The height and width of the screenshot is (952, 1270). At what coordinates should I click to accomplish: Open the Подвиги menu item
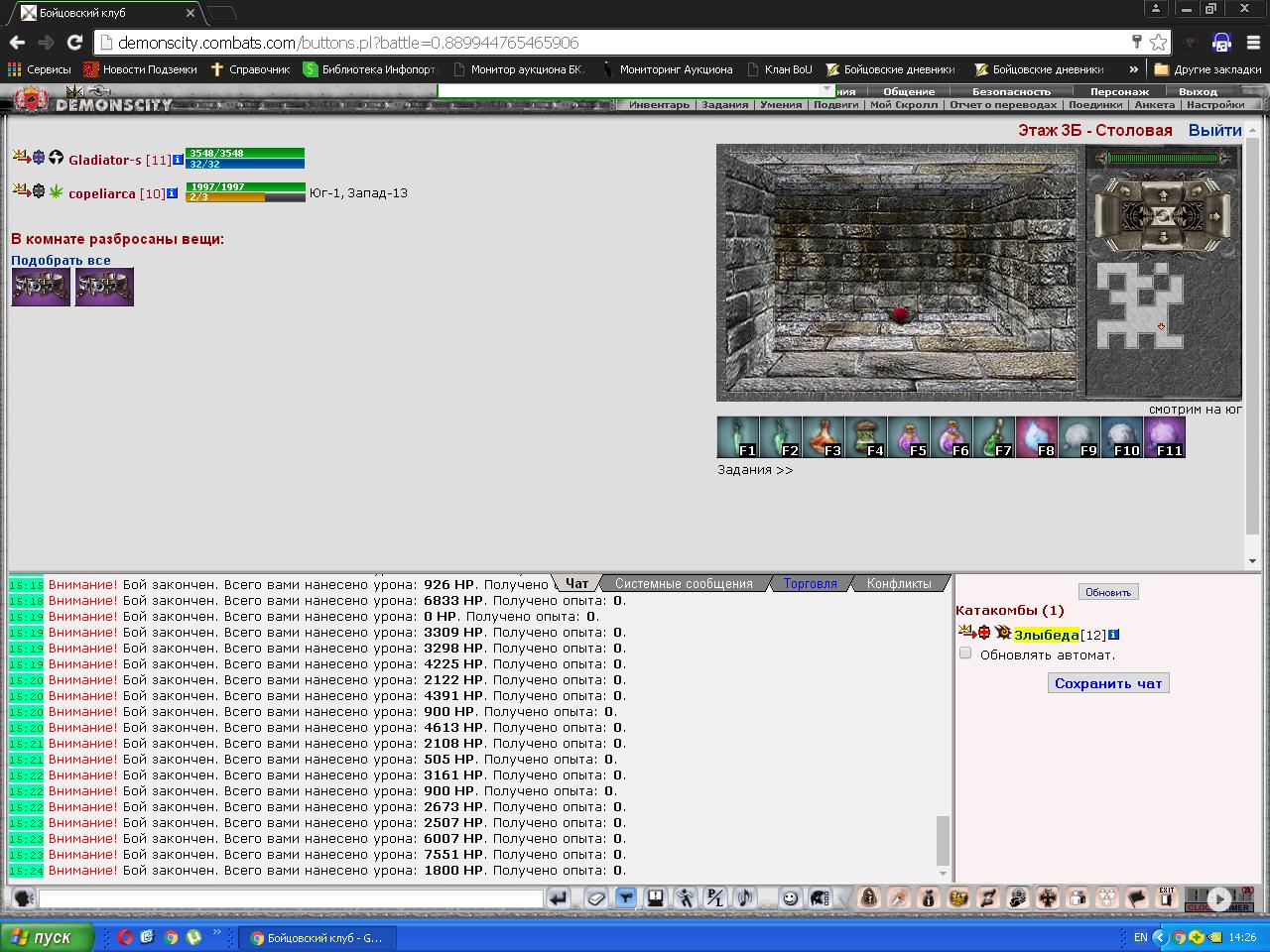click(x=835, y=104)
